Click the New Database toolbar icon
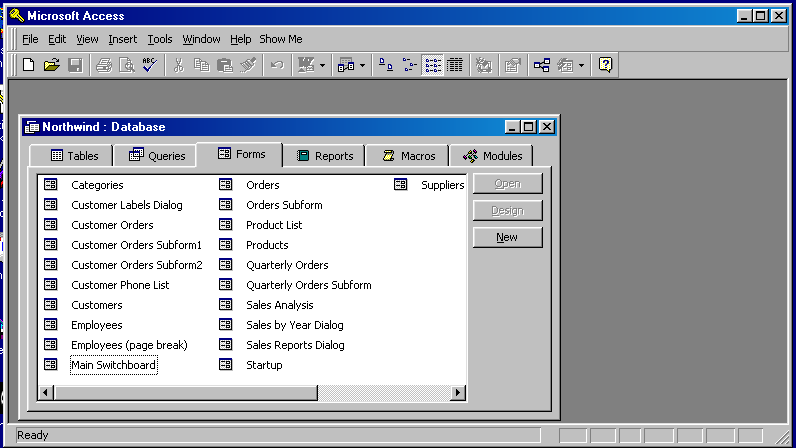 tap(28, 65)
